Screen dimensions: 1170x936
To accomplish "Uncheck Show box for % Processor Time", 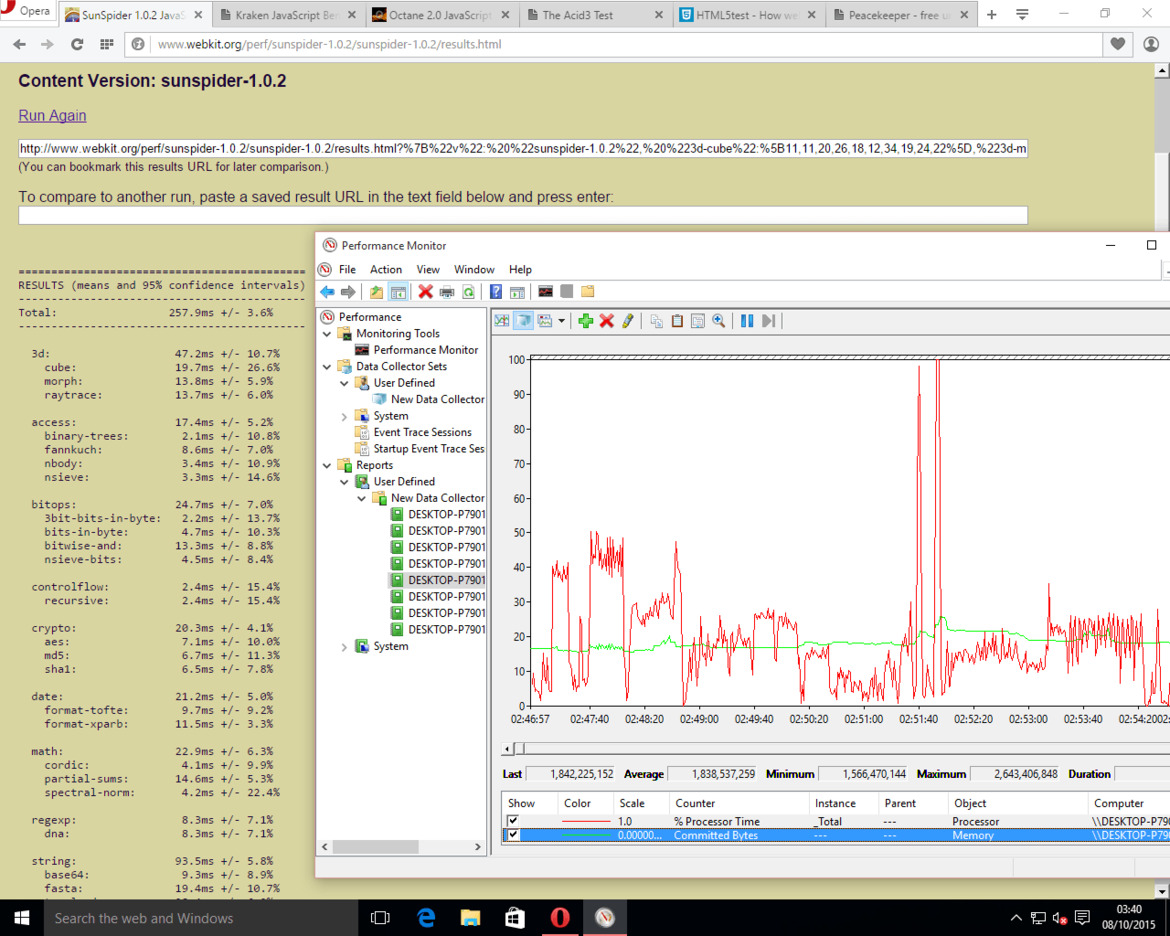I will coord(513,821).
